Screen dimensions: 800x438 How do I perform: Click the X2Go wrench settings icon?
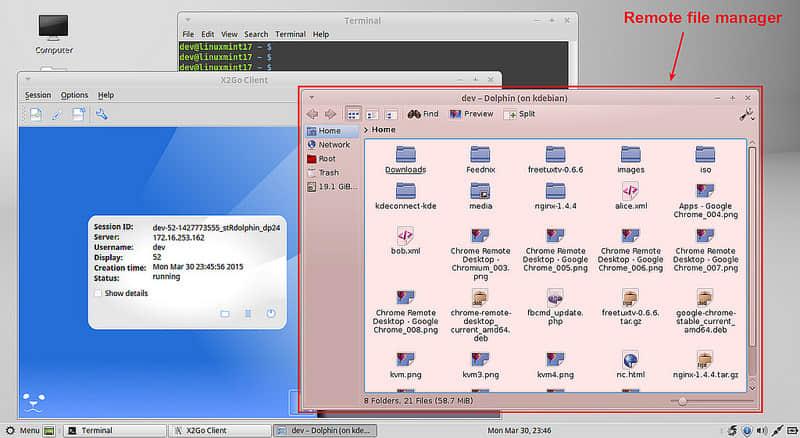[101, 114]
